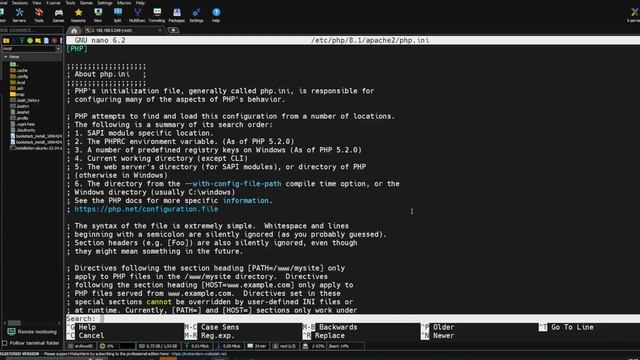The height and width of the screenshot is (360, 640).
Task: Open the Help question-mark toolbar icon
Action: coord(216,15)
